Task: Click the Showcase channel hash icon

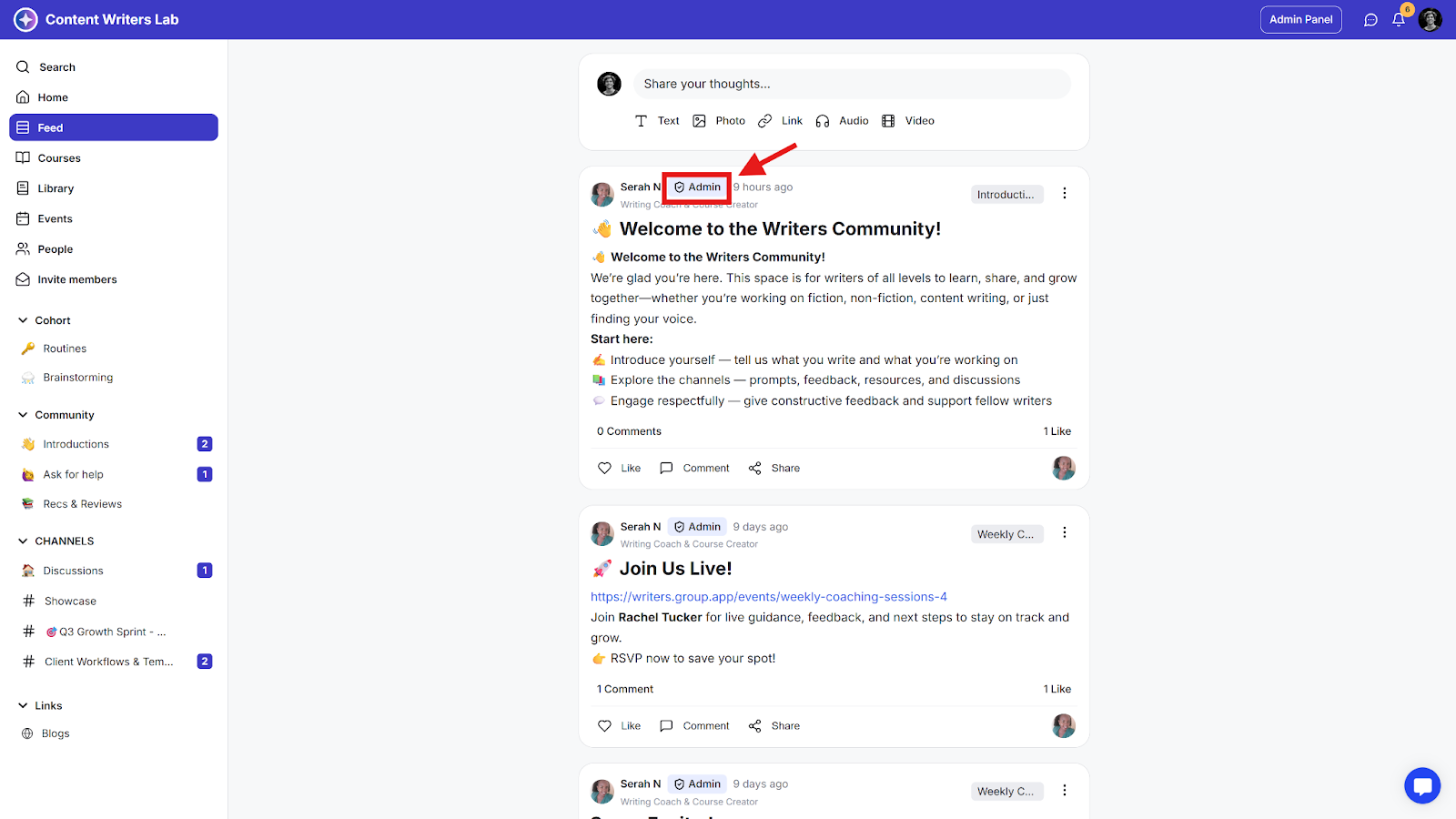Action: tap(29, 601)
